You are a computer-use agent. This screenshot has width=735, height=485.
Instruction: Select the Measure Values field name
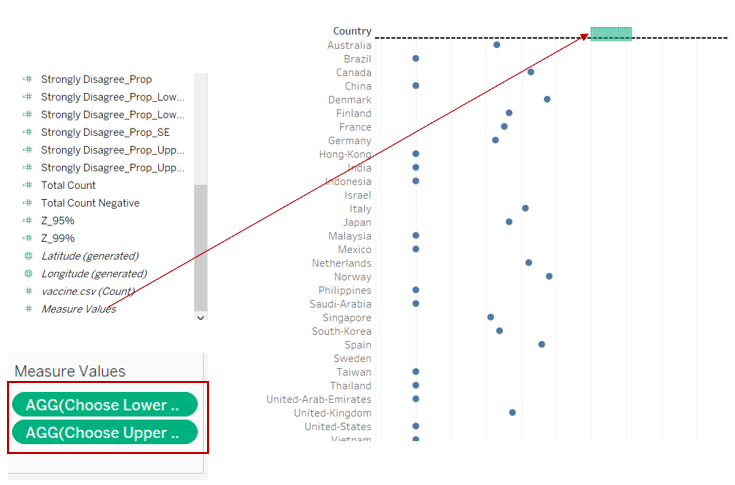[78, 309]
